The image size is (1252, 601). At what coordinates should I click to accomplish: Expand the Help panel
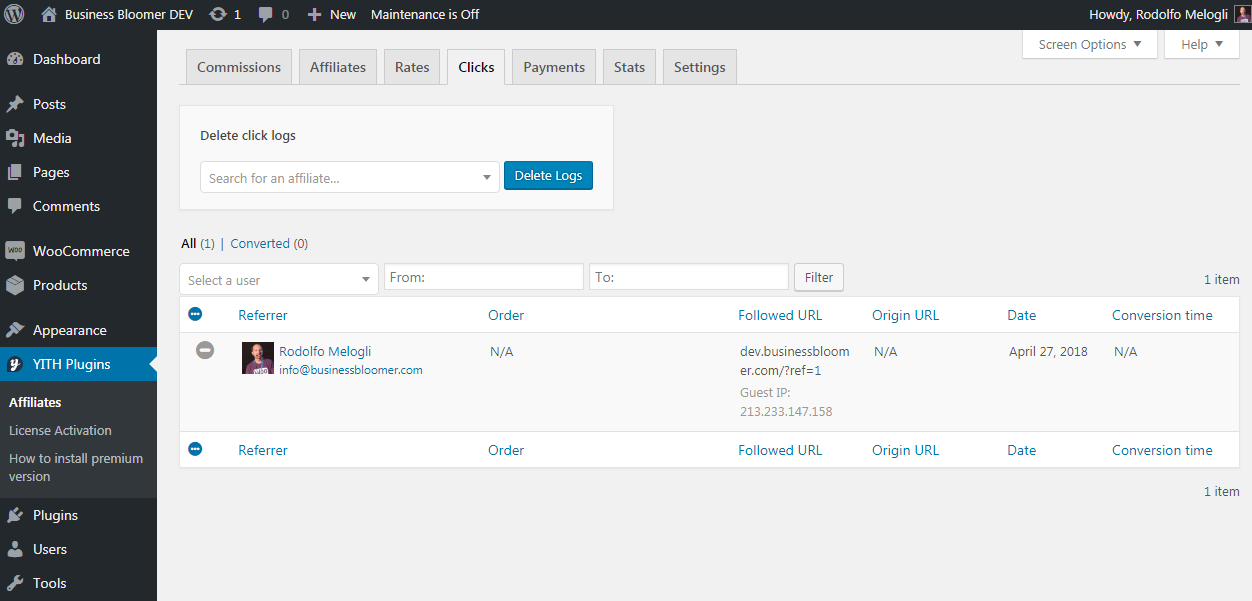coord(1202,44)
